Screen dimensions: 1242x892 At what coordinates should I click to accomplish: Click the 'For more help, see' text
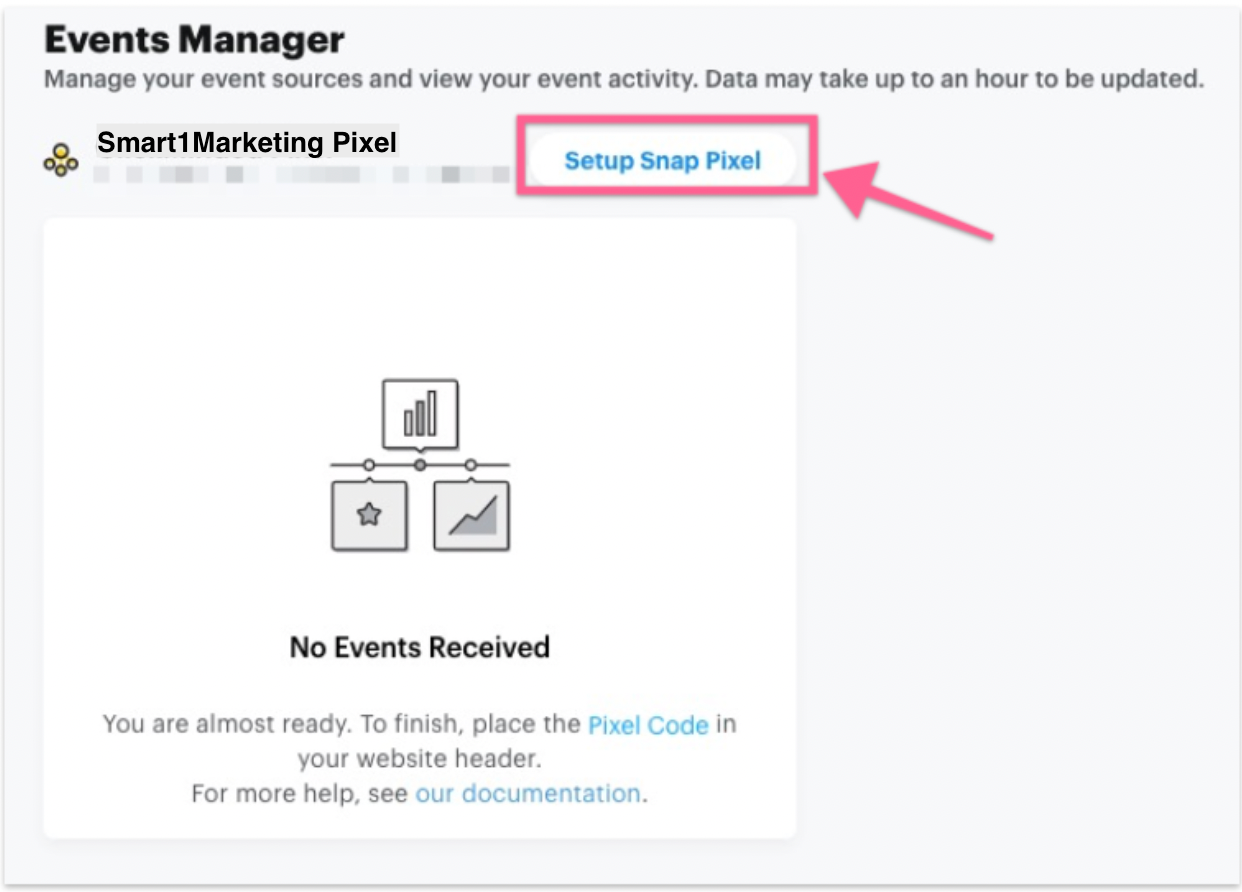pyautogui.click(x=300, y=794)
